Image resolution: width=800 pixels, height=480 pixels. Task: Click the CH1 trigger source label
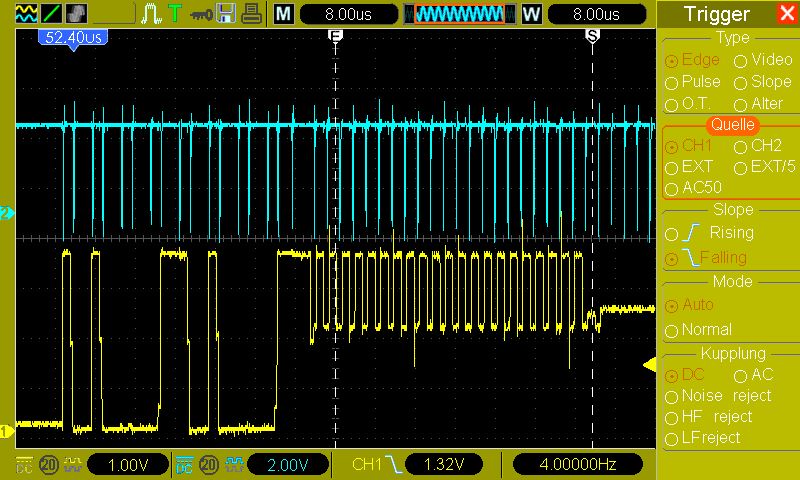pyautogui.click(x=367, y=464)
